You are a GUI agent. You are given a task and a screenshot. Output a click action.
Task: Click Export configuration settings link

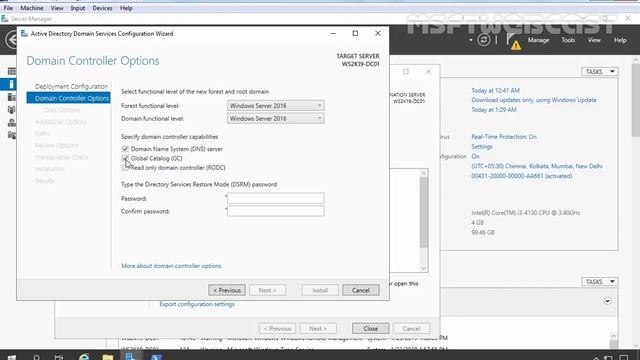pos(197,304)
